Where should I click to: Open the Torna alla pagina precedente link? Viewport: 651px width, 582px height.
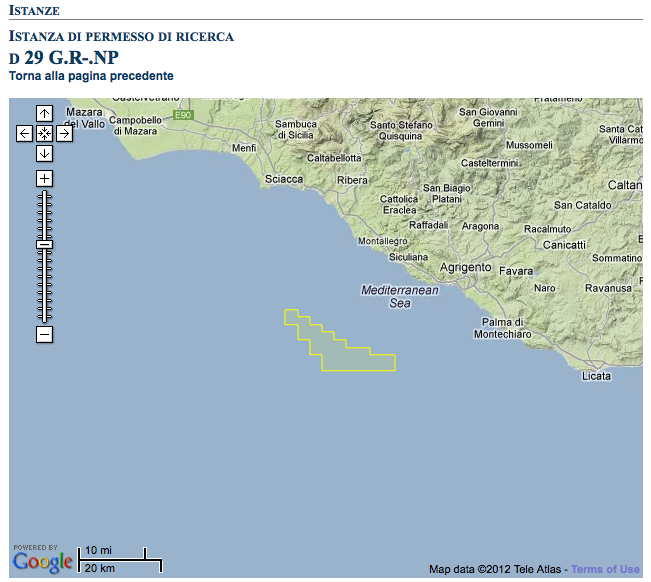[91, 76]
